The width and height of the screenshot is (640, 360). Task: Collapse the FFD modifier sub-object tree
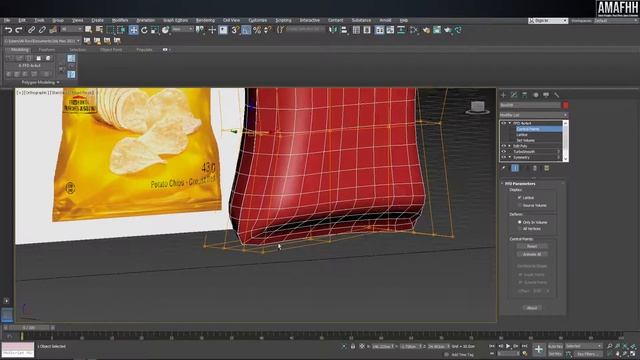[x=509, y=123]
